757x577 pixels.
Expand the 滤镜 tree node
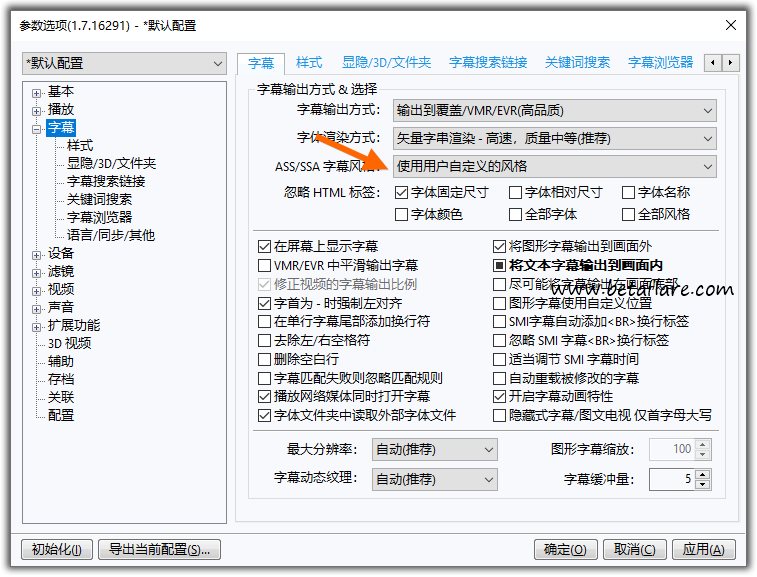(37, 272)
